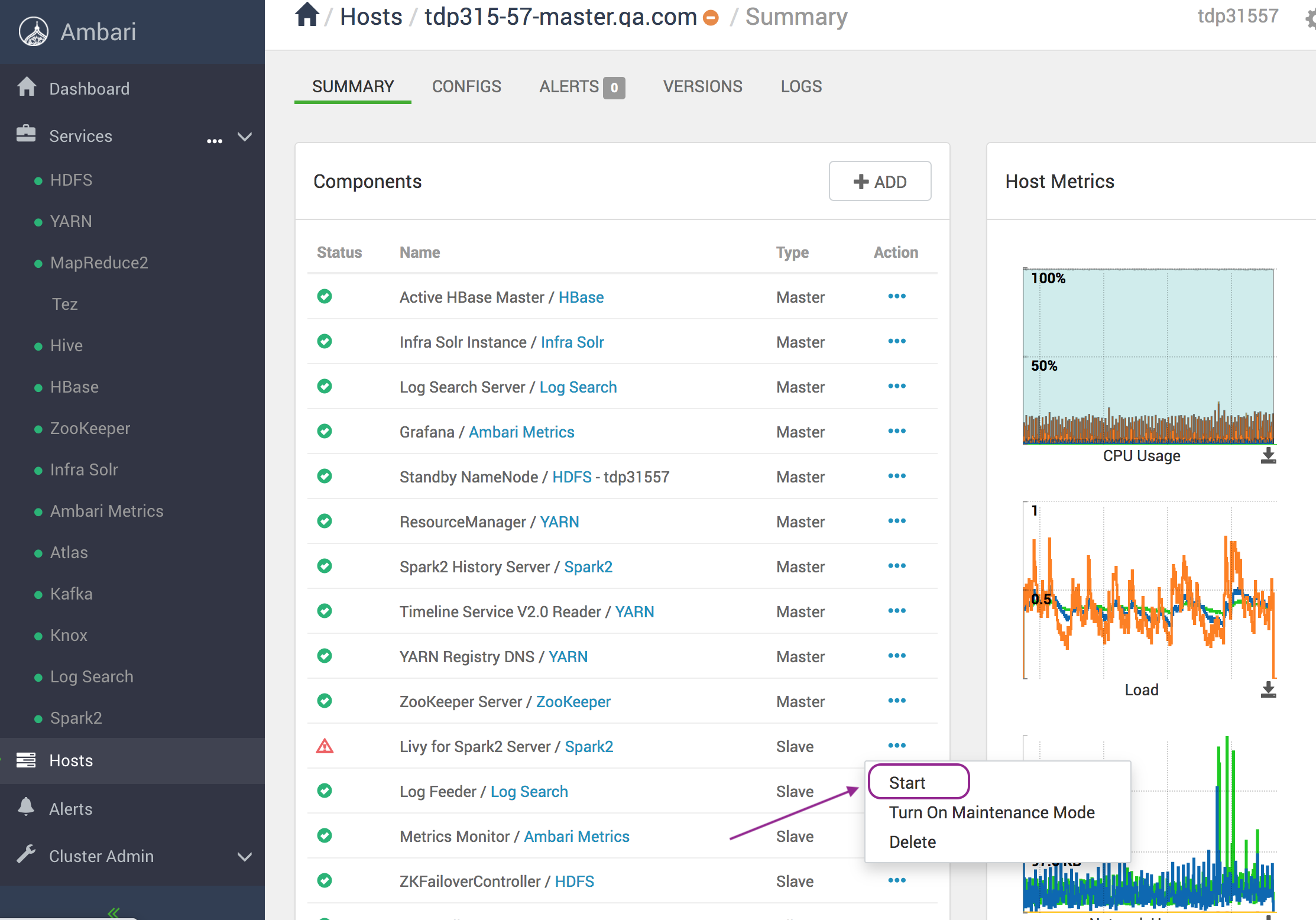This screenshot has width=1316, height=920.
Task: Click the host maintenance mode orange indicator
Action: tap(711, 18)
